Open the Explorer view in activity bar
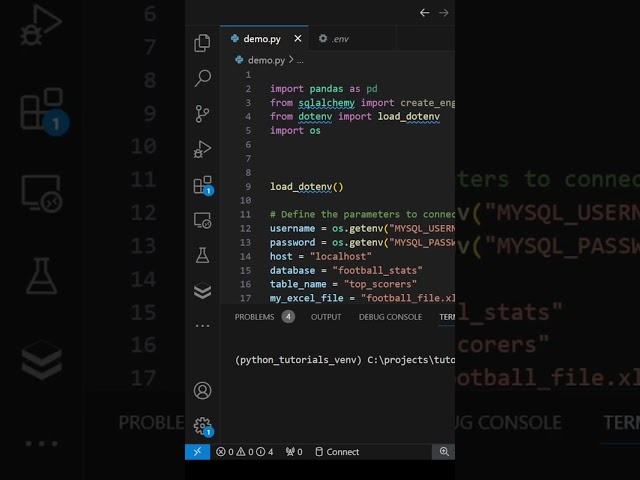 (x=203, y=42)
